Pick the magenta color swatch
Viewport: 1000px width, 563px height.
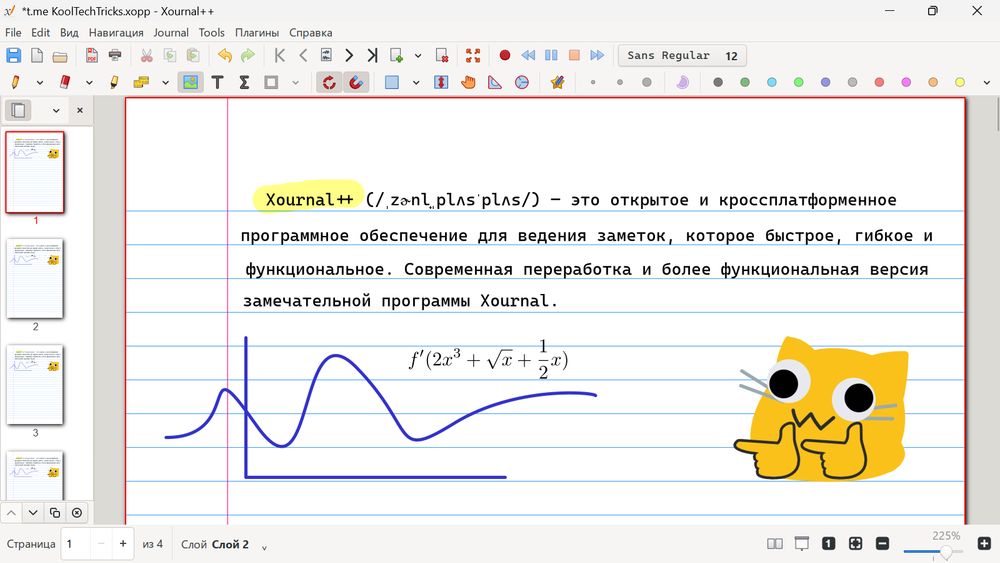(906, 82)
